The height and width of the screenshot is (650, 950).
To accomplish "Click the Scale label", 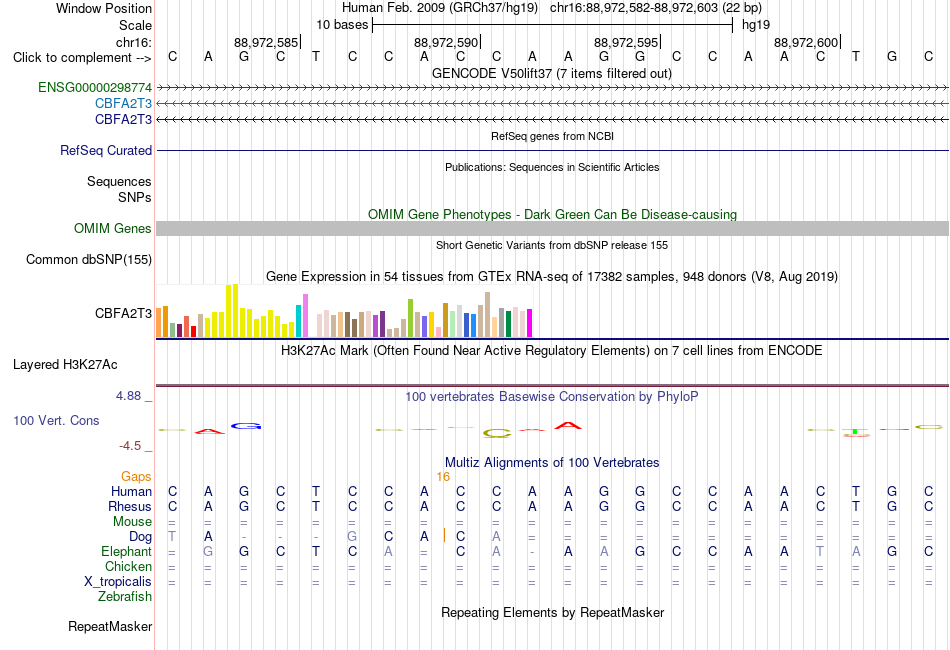I will click(x=135, y=25).
